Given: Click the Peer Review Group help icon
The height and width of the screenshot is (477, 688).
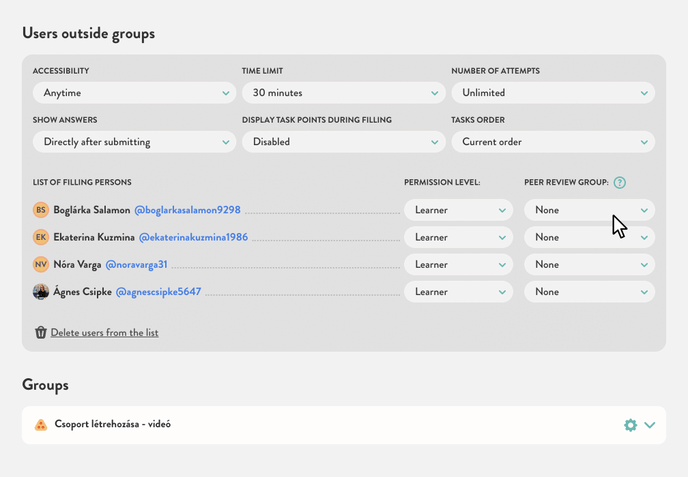Looking at the screenshot, I should click(x=620, y=183).
